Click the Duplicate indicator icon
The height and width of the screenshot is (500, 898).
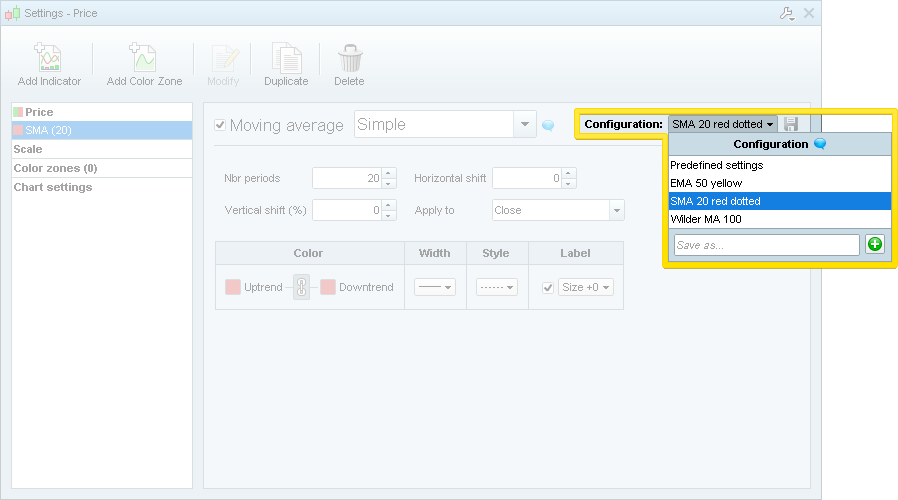(x=286, y=59)
